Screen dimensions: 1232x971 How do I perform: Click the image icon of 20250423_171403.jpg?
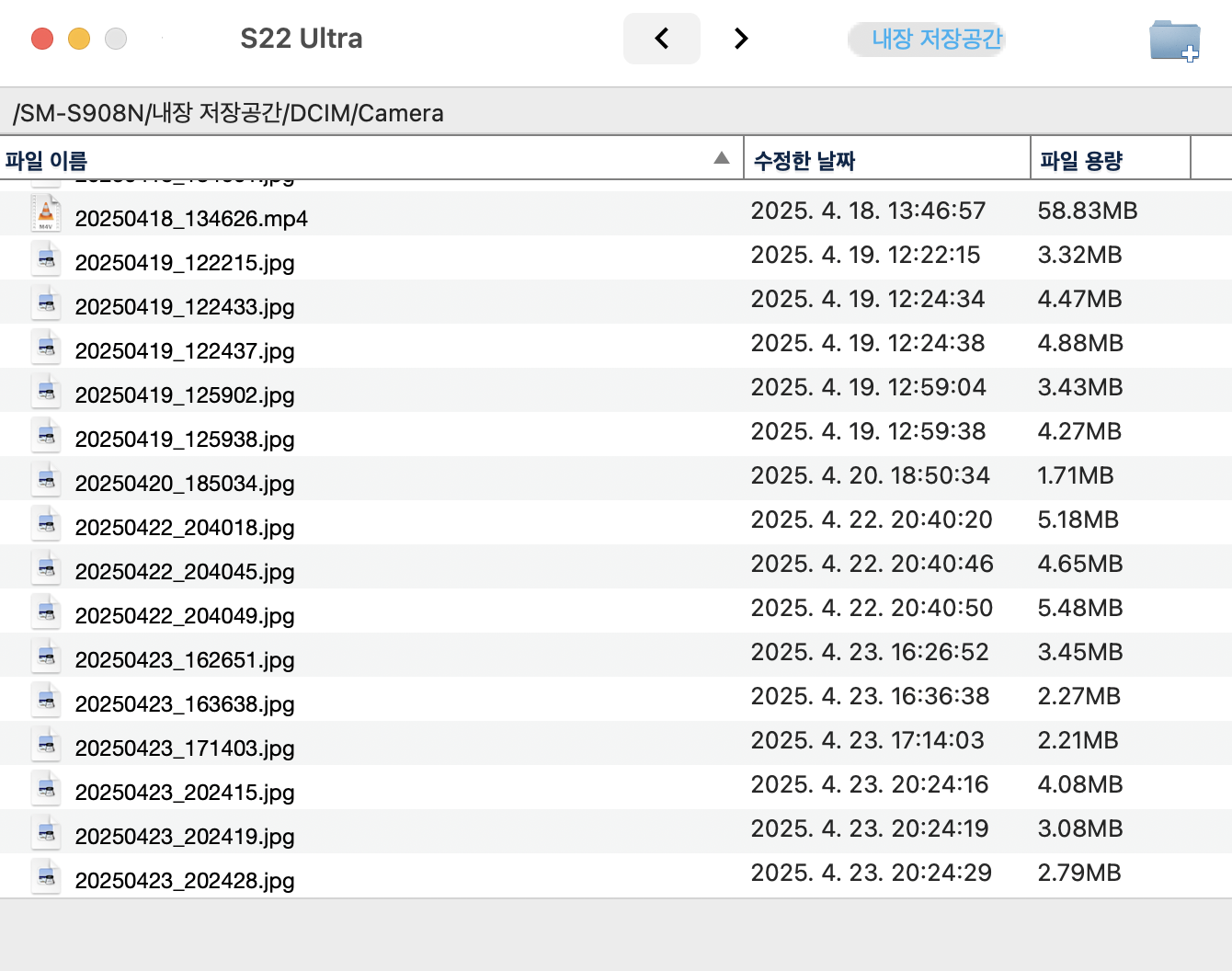pyautogui.click(x=46, y=745)
